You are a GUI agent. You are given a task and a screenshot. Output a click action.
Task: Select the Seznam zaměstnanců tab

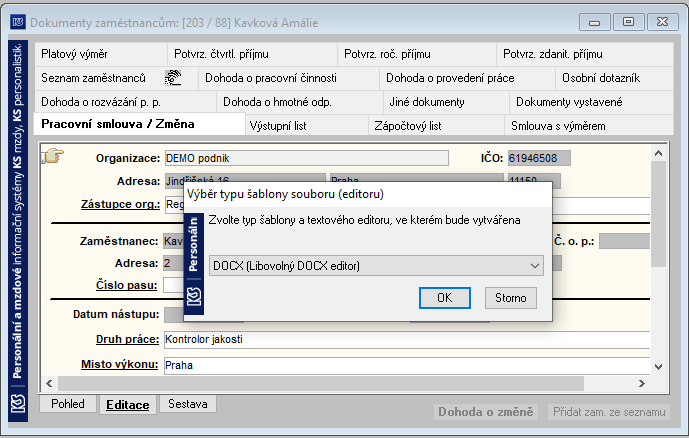(x=116, y=78)
